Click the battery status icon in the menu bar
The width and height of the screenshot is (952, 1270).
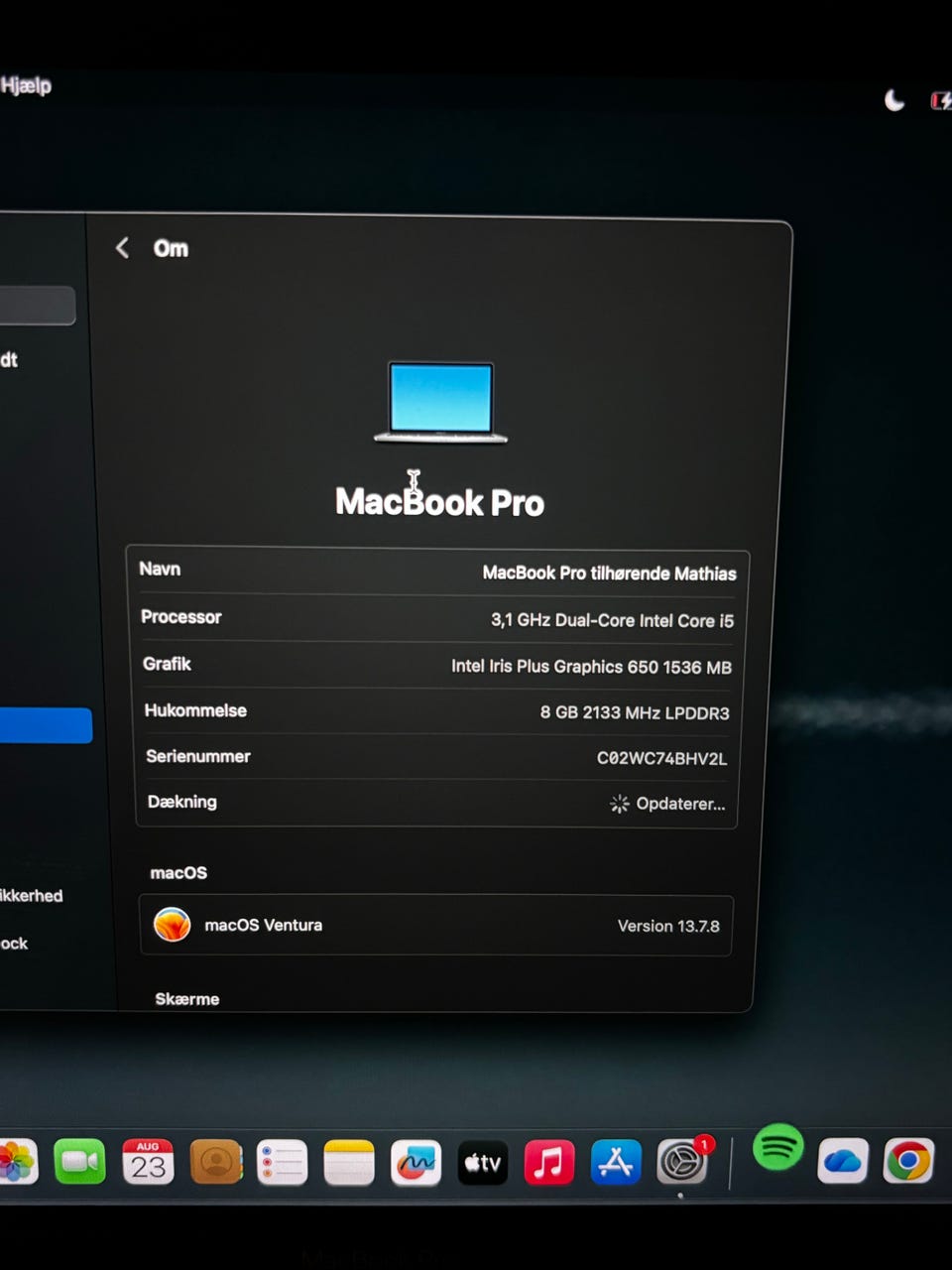[940, 100]
